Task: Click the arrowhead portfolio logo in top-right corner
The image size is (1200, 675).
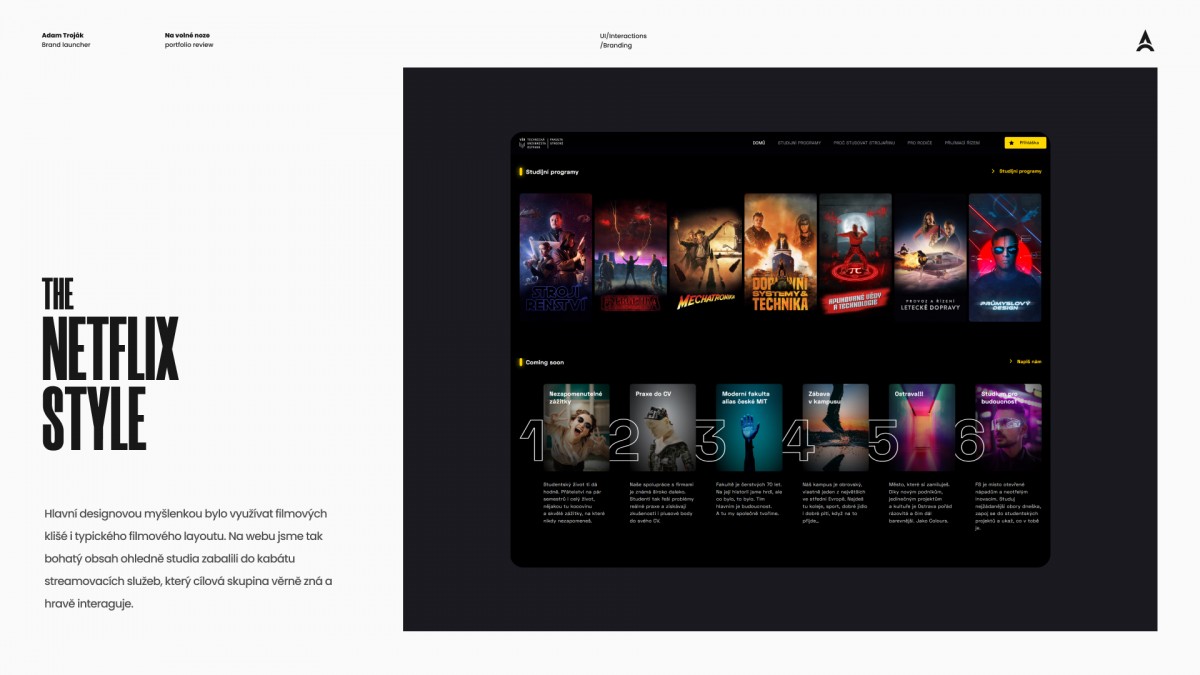Action: click(x=1146, y=38)
